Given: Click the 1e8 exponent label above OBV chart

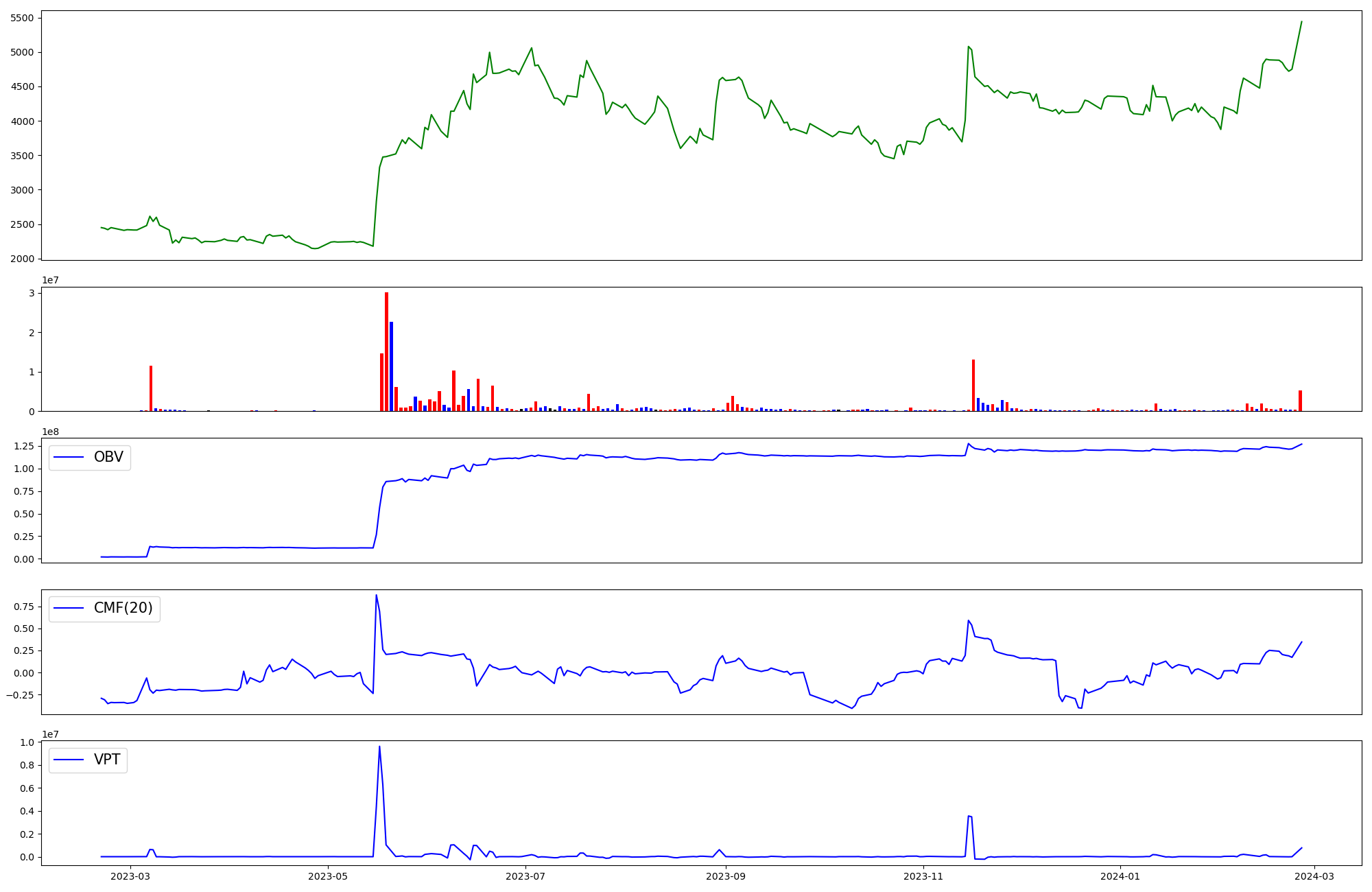Looking at the screenshot, I should coord(50,432).
